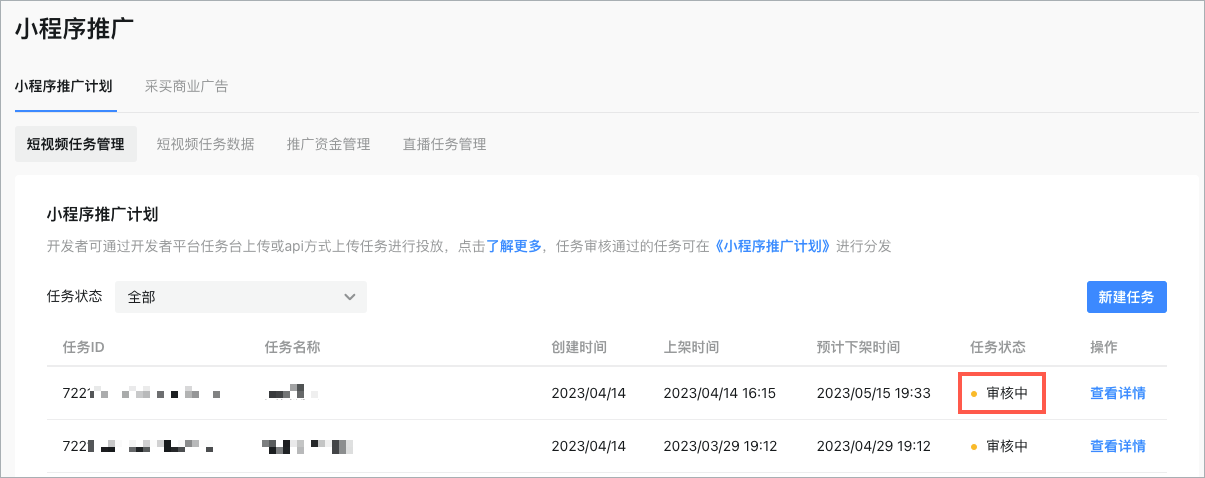The image size is (1205, 478).
Task: Click 查看详情 for the task ending 2023/04/29 19:12
Action: tap(1117, 446)
